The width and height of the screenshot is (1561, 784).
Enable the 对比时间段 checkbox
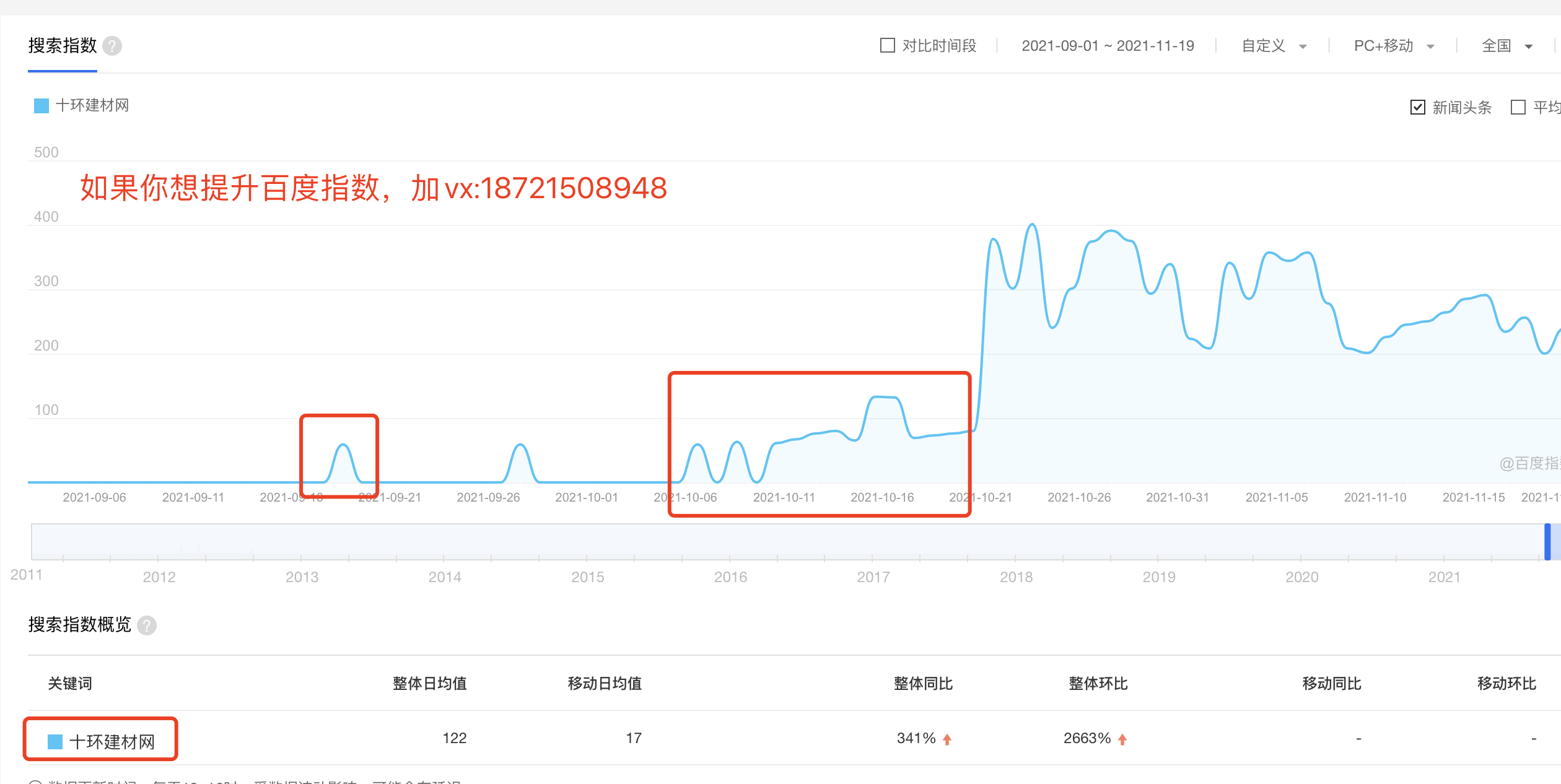click(x=888, y=45)
